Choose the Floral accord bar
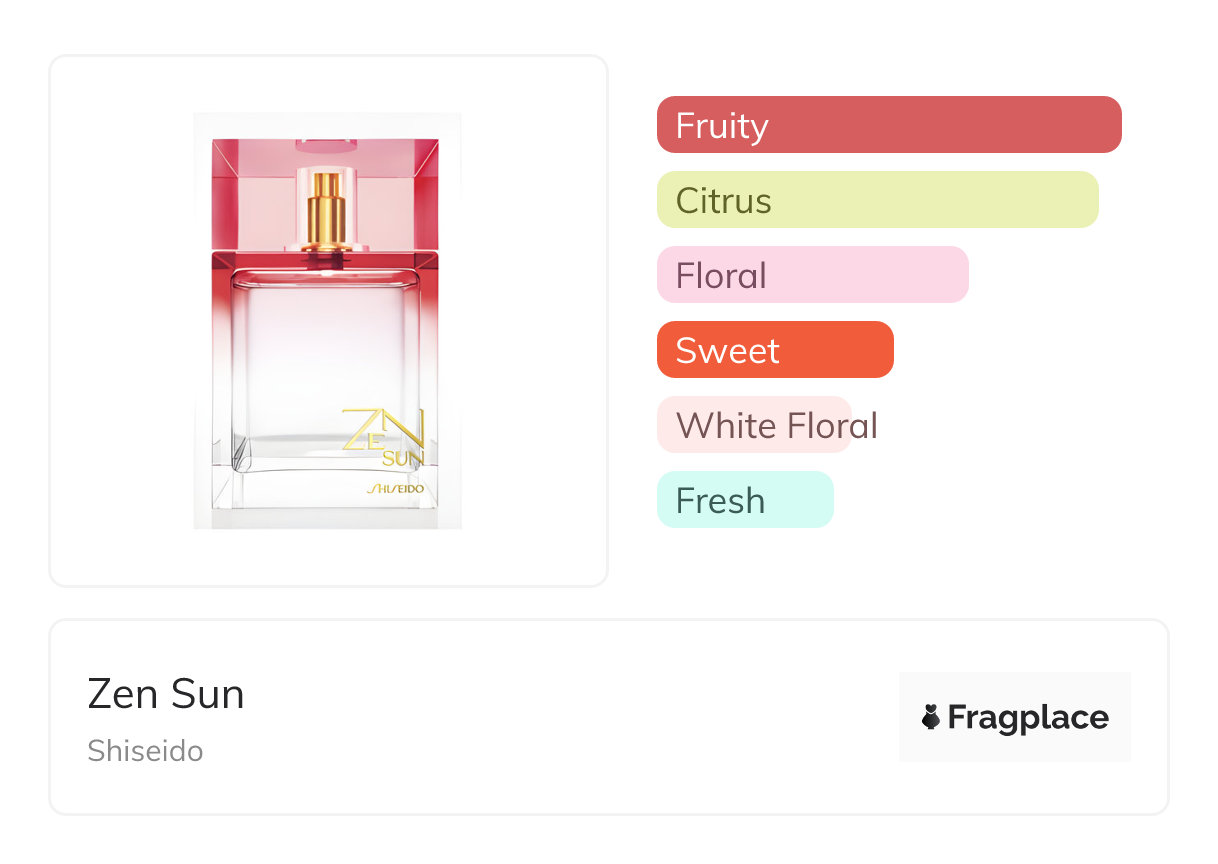Screen dimensions: 1218x864 pos(812,275)
